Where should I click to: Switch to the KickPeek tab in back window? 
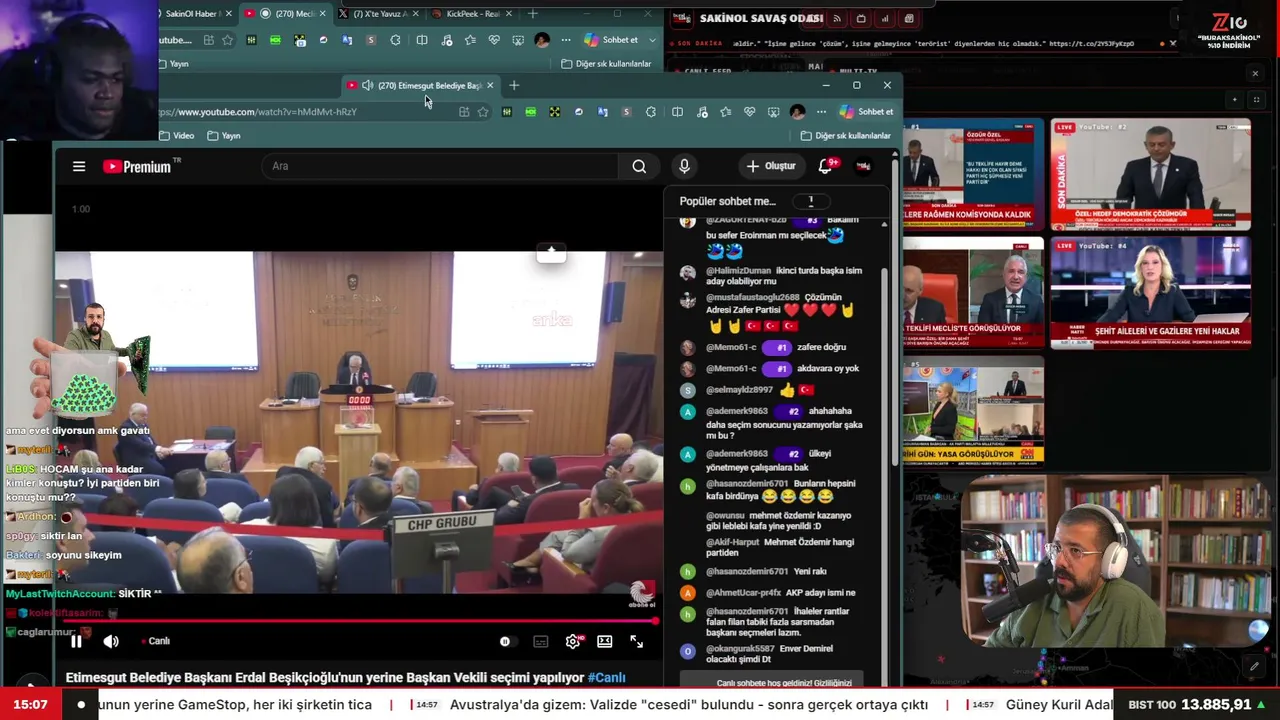point(472,14)
